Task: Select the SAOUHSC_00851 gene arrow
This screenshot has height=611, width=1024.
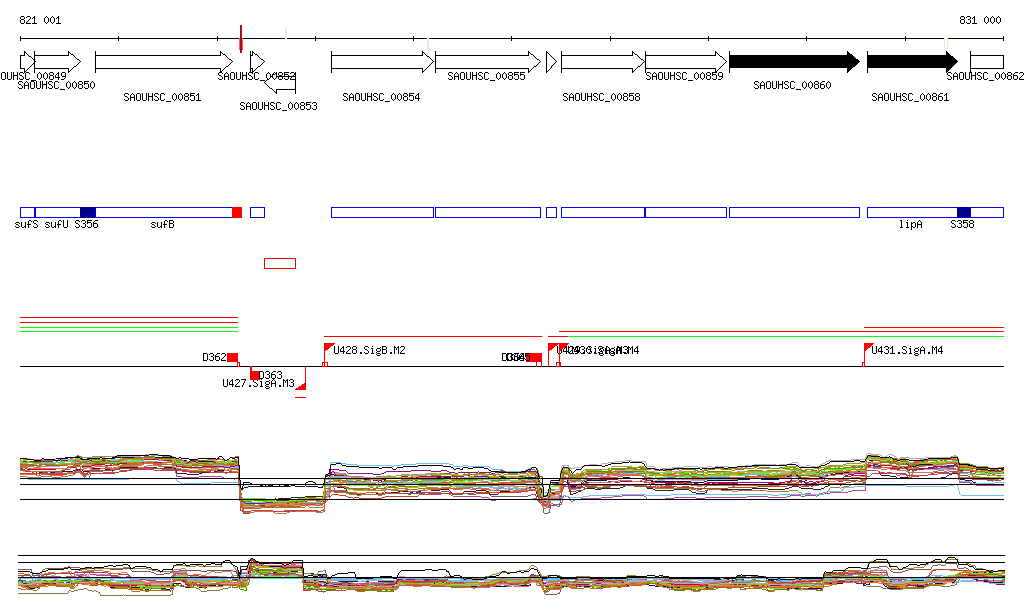Action: [x=164, y=63]
